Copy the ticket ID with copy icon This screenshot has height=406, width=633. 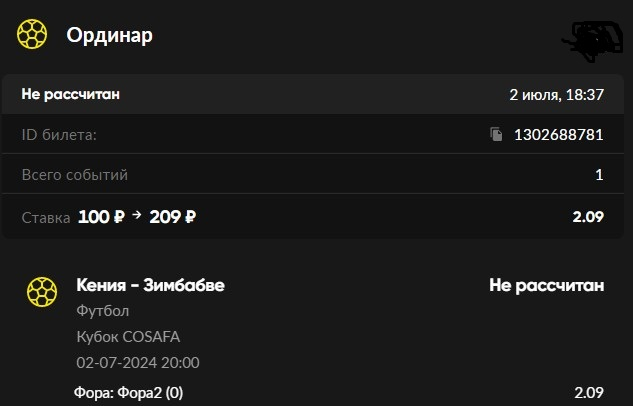click(x=496, y=134)
